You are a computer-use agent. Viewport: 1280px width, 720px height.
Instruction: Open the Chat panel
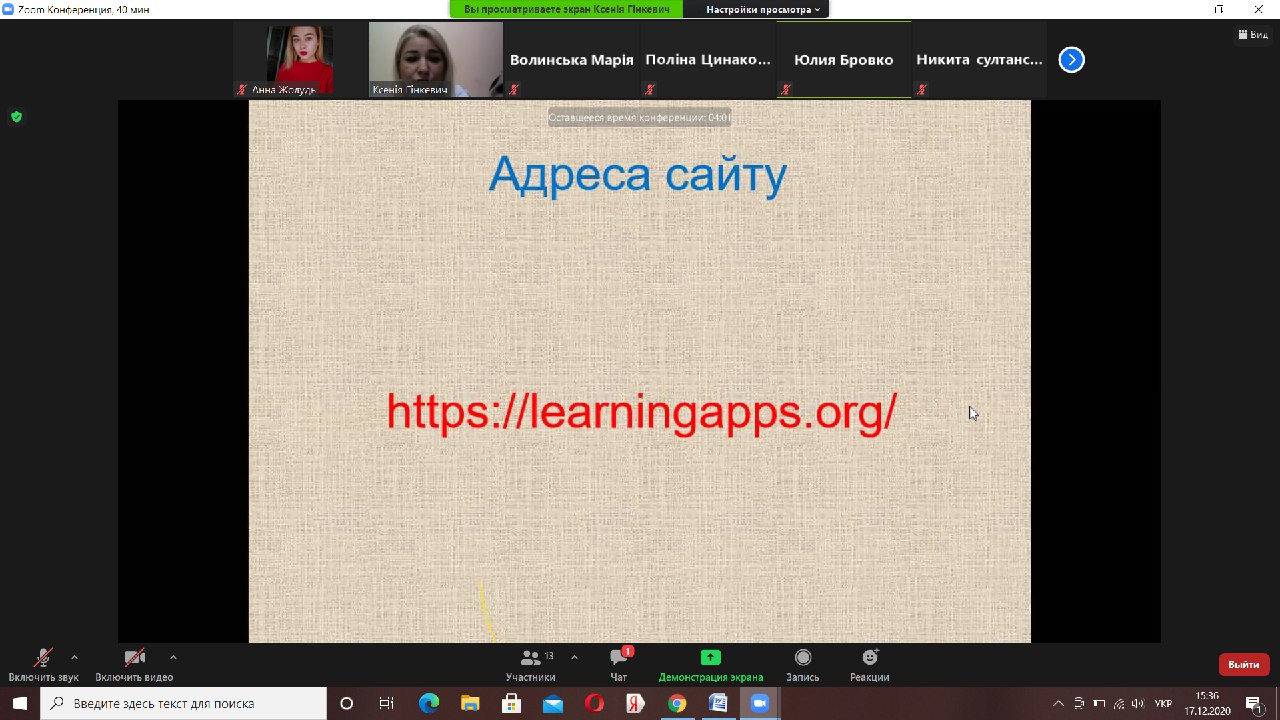pos(619,664)
